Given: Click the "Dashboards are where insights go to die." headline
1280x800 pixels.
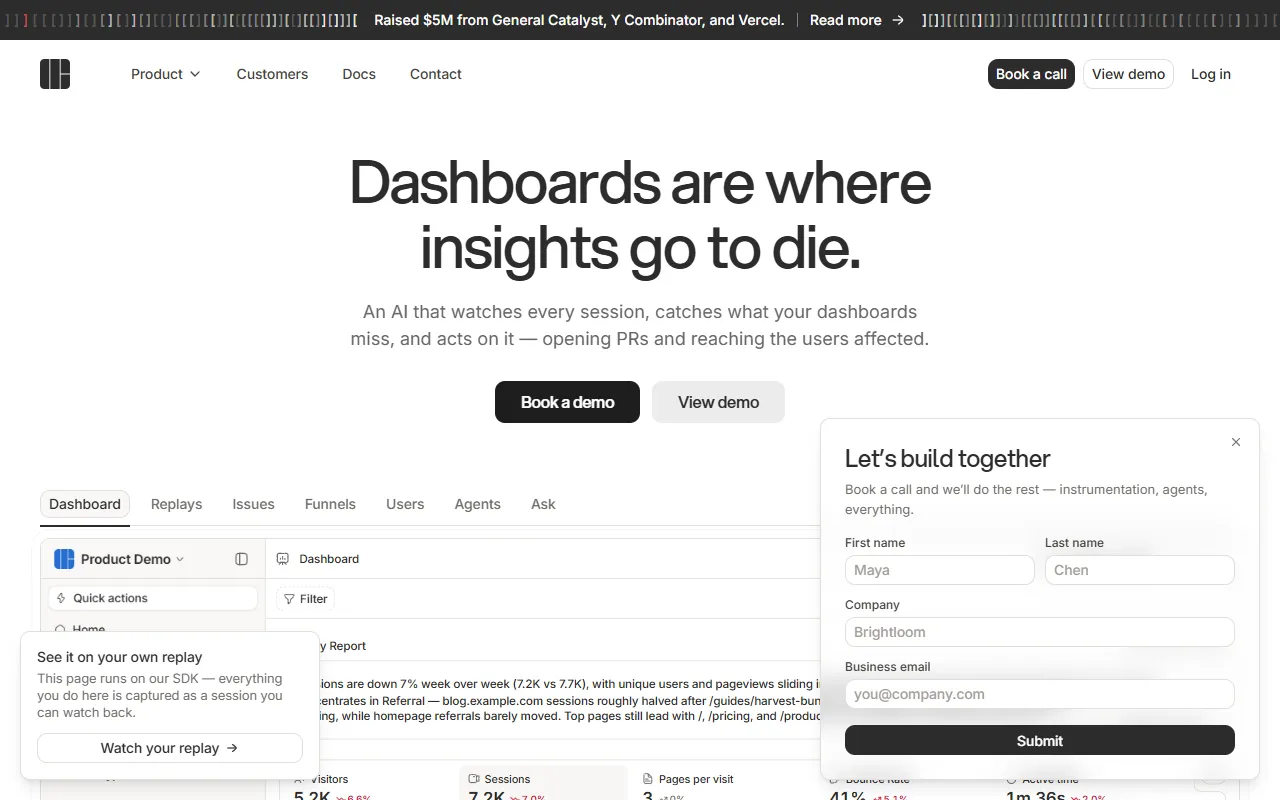Looking at the screenshot, I should point(640,215).
